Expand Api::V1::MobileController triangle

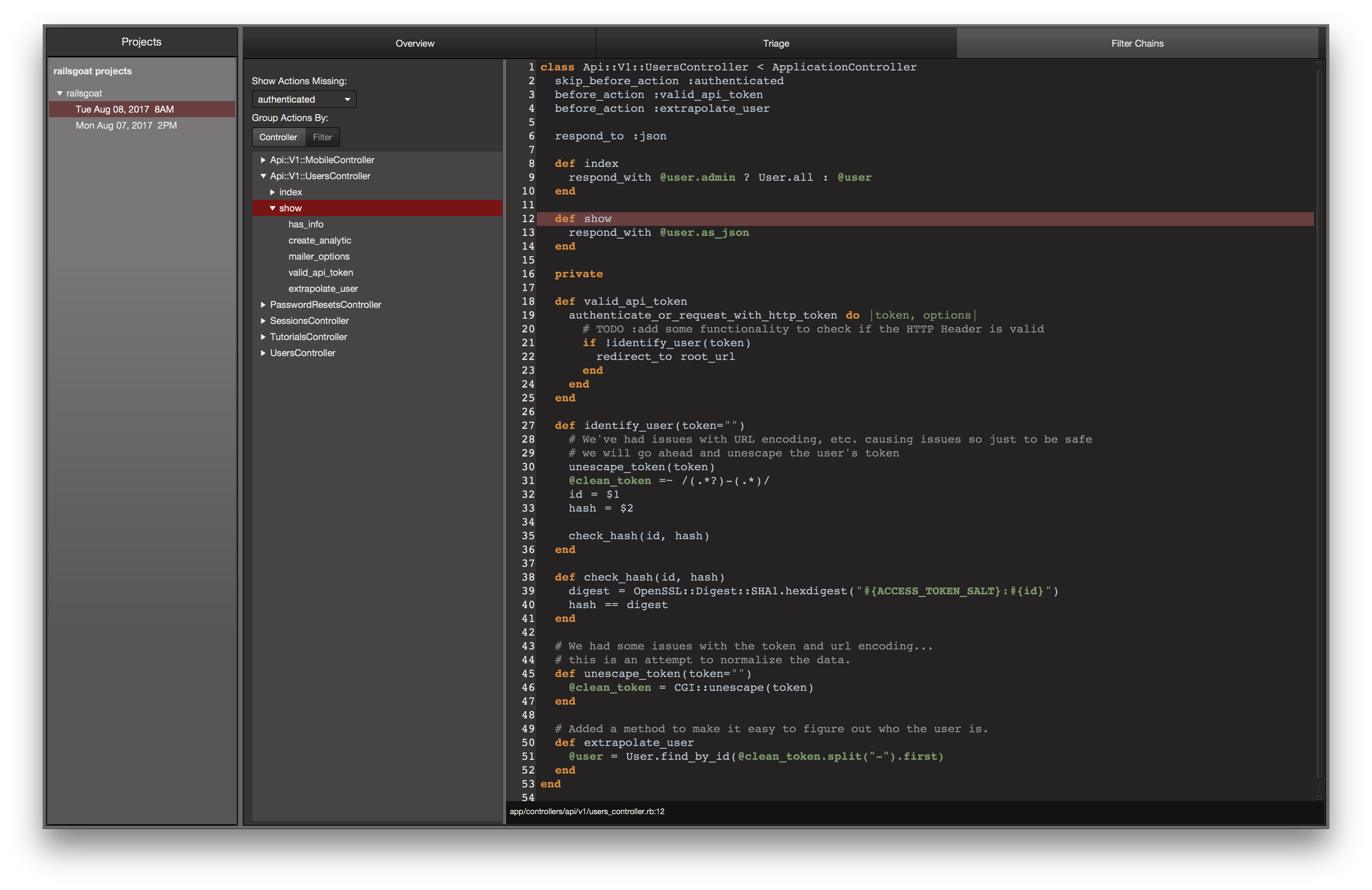263,160
